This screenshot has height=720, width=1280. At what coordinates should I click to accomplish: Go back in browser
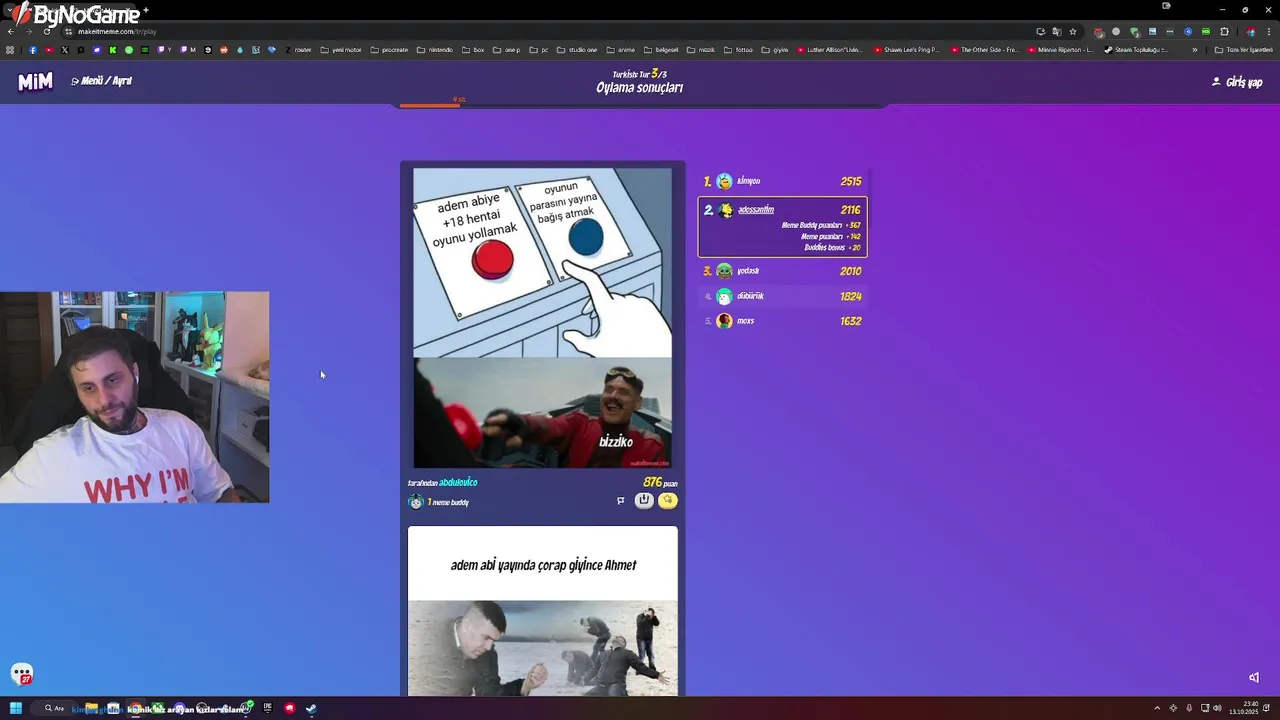tap(10, 31)
